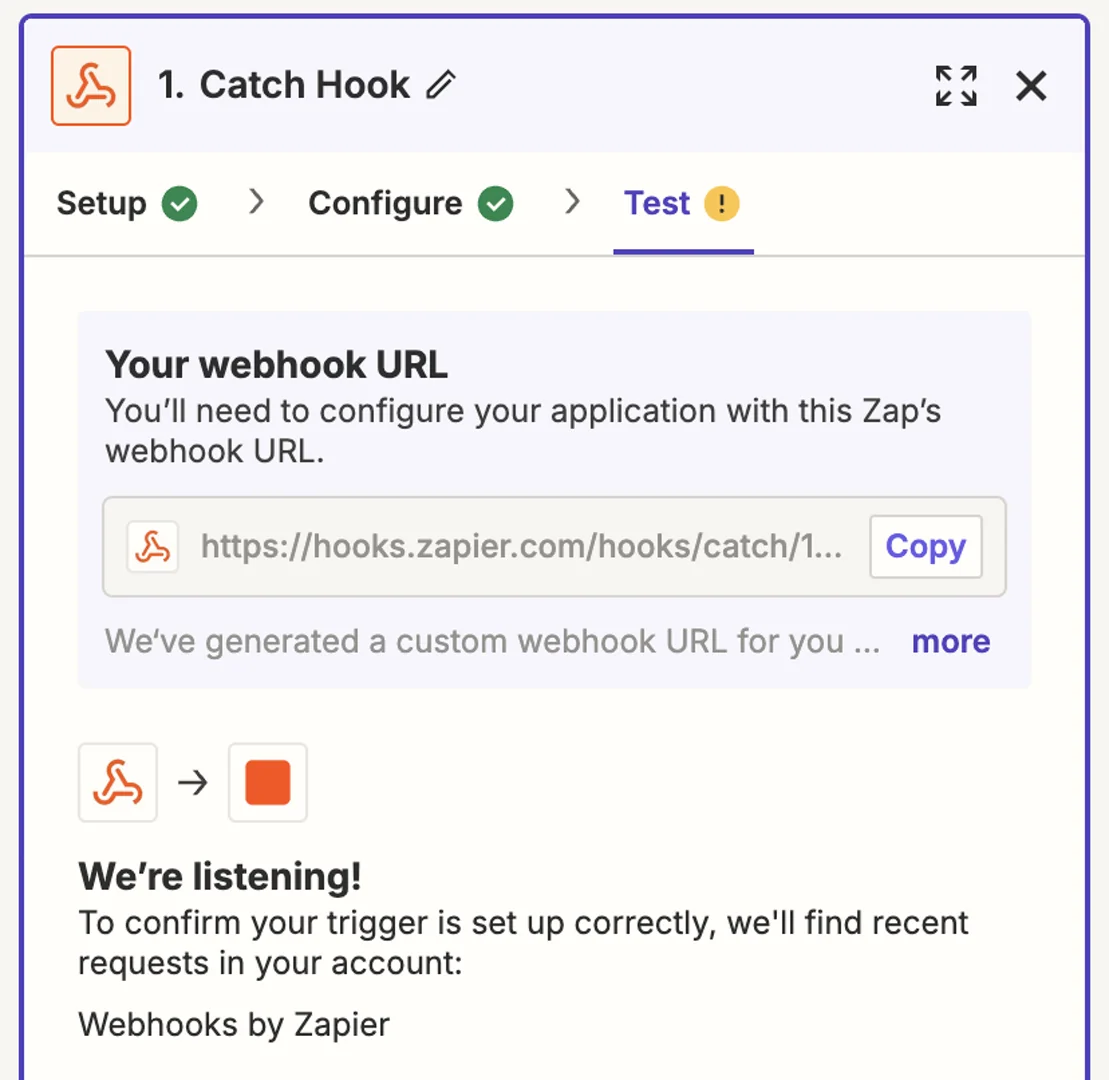Click the webhook icon inside the URL field
1109x1080 pixels.
(x=152, y=546)
